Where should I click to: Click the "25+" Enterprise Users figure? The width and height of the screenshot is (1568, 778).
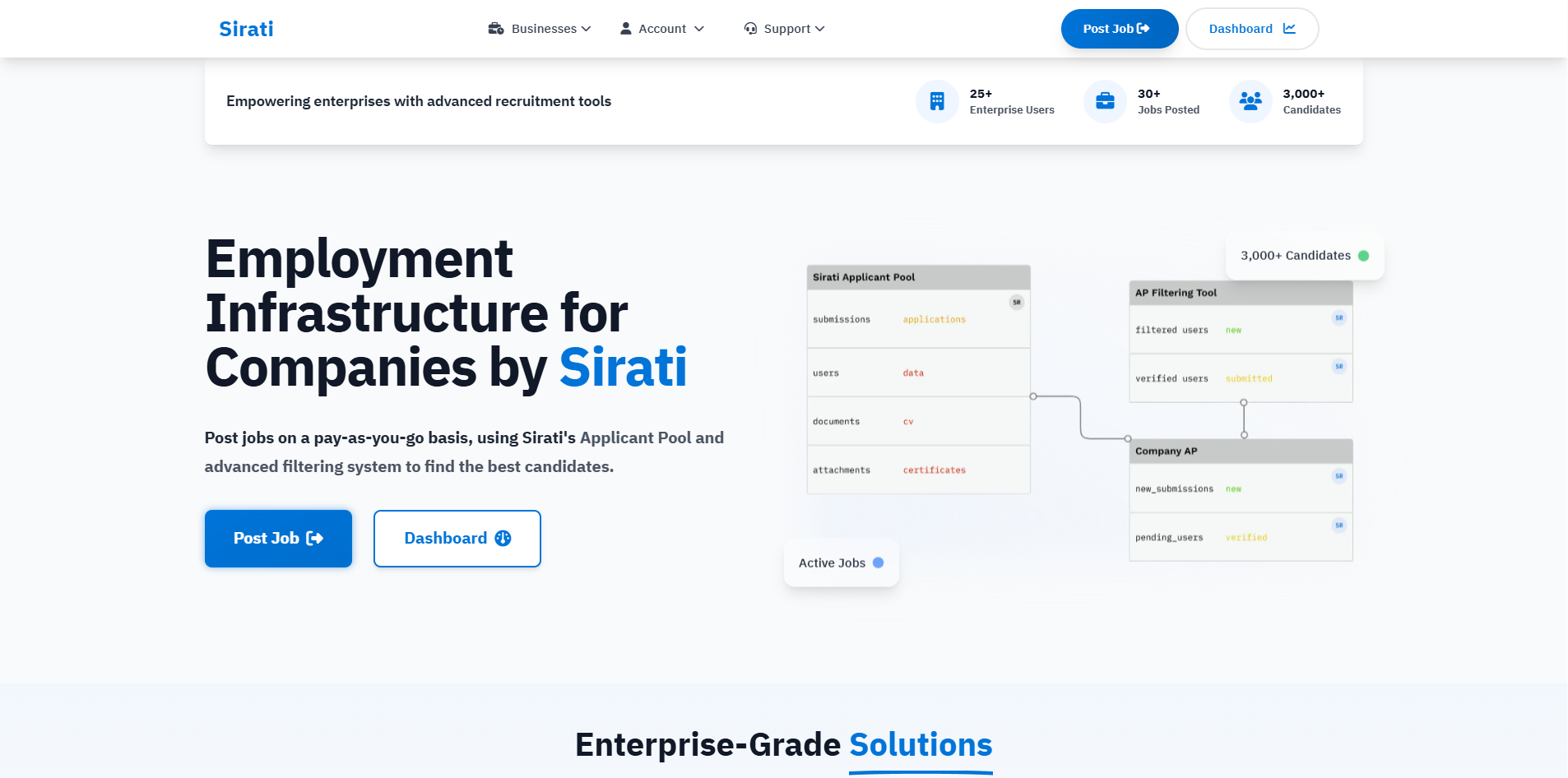981,94
